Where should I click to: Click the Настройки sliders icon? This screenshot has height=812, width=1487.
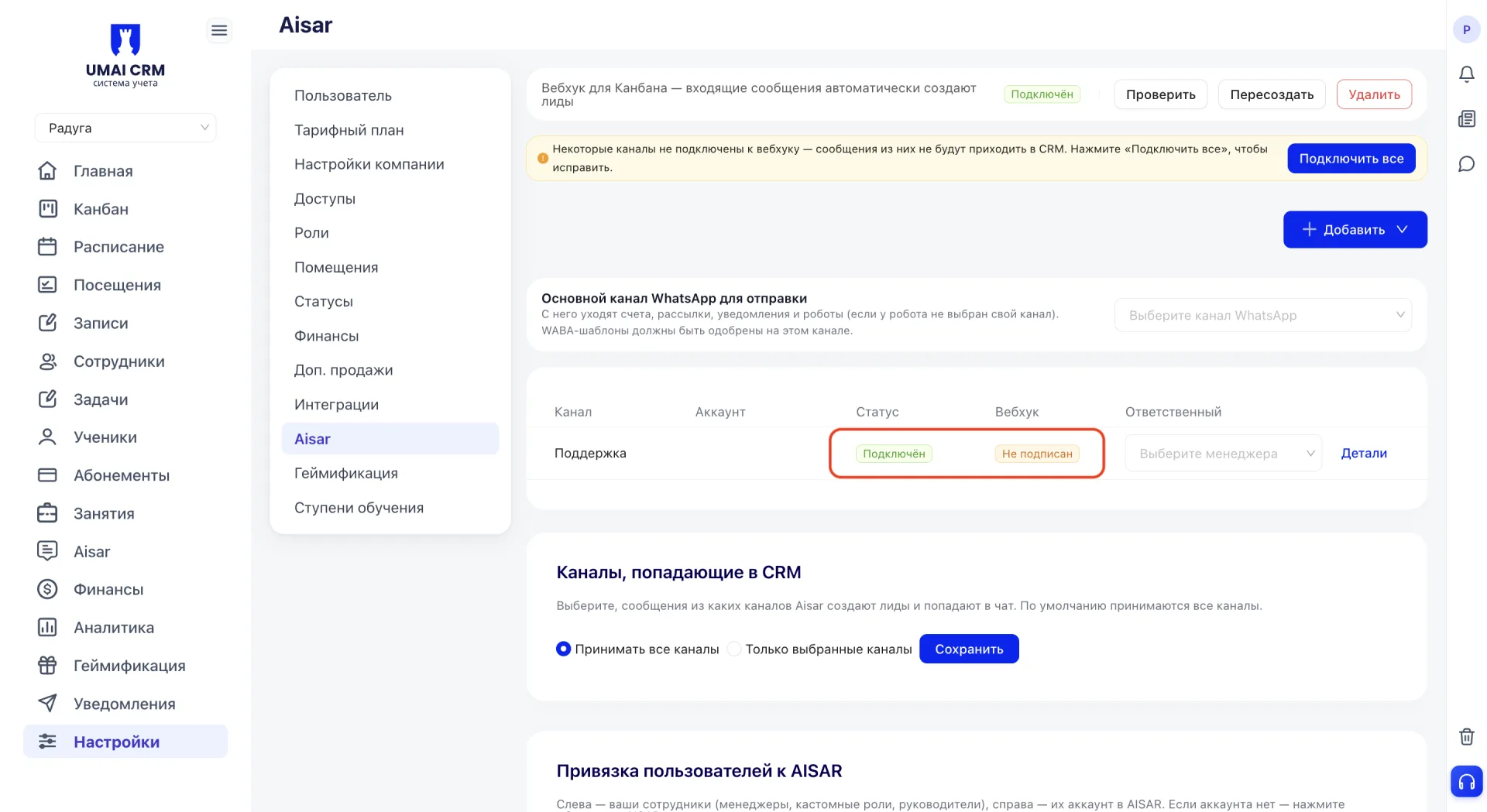[x=47, y=741]
